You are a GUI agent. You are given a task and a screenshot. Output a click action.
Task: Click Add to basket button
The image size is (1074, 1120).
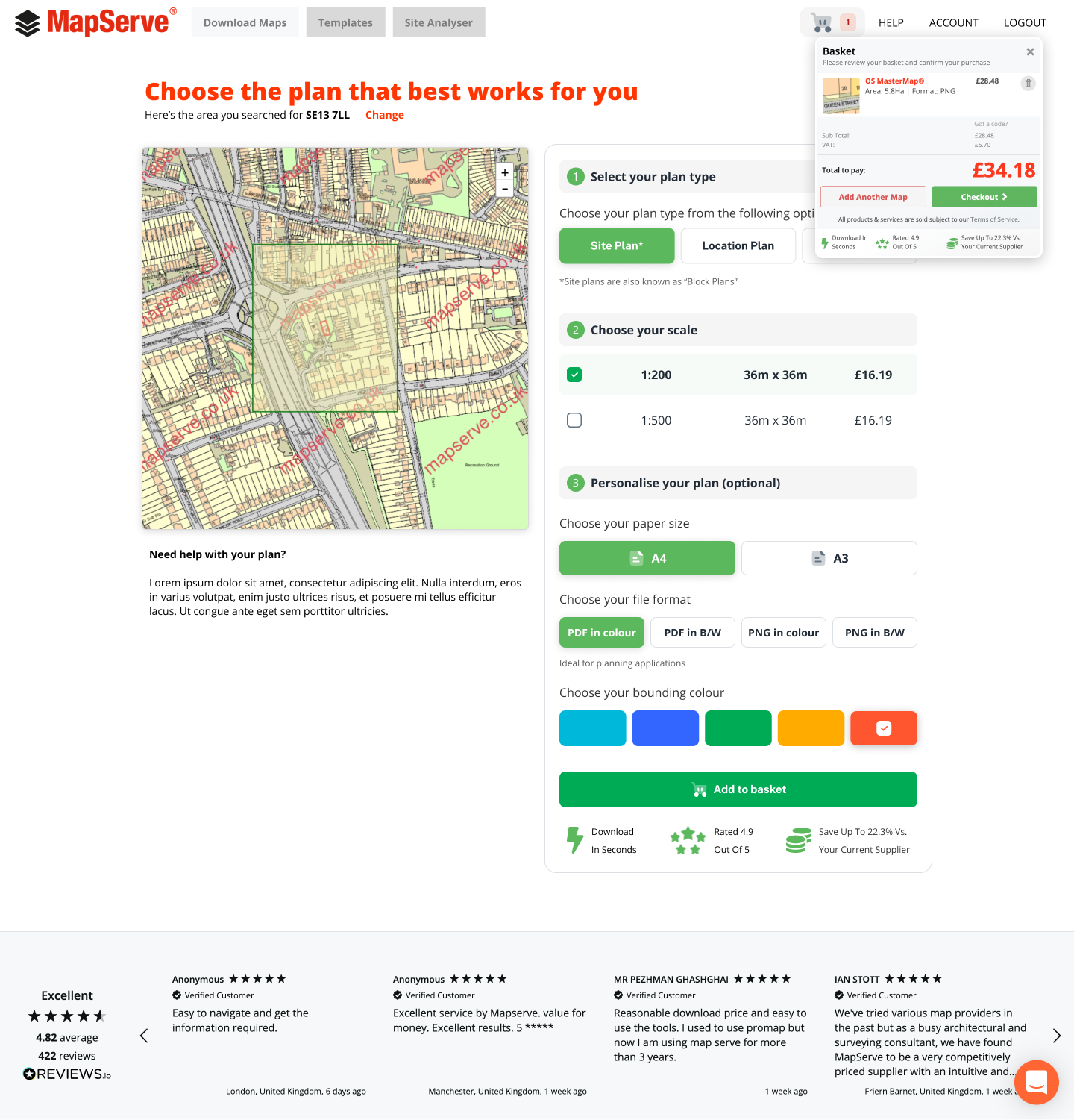click(738, 789)
